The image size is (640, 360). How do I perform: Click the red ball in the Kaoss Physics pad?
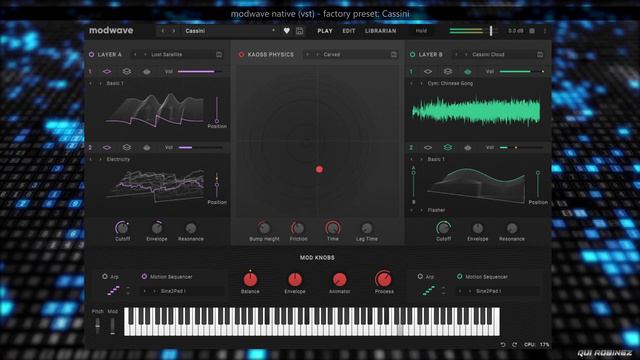319,169
